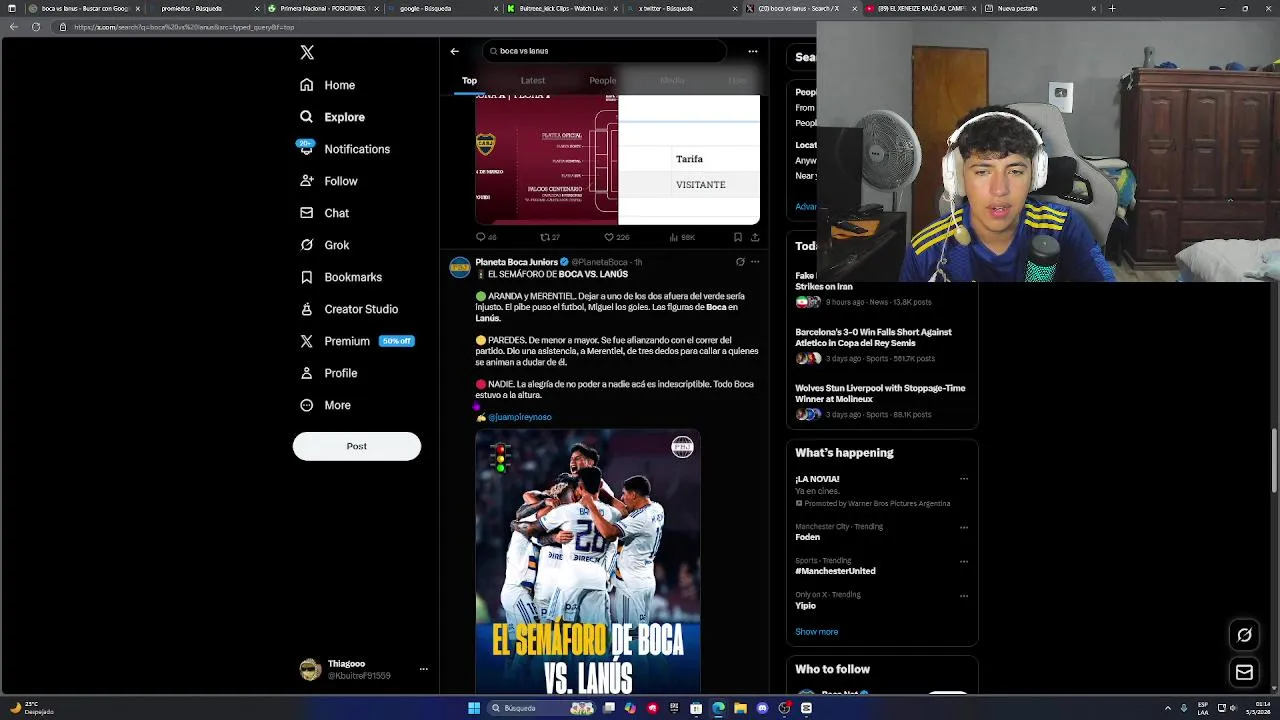Open Bookmarks in the sidebar

[341, 277]
